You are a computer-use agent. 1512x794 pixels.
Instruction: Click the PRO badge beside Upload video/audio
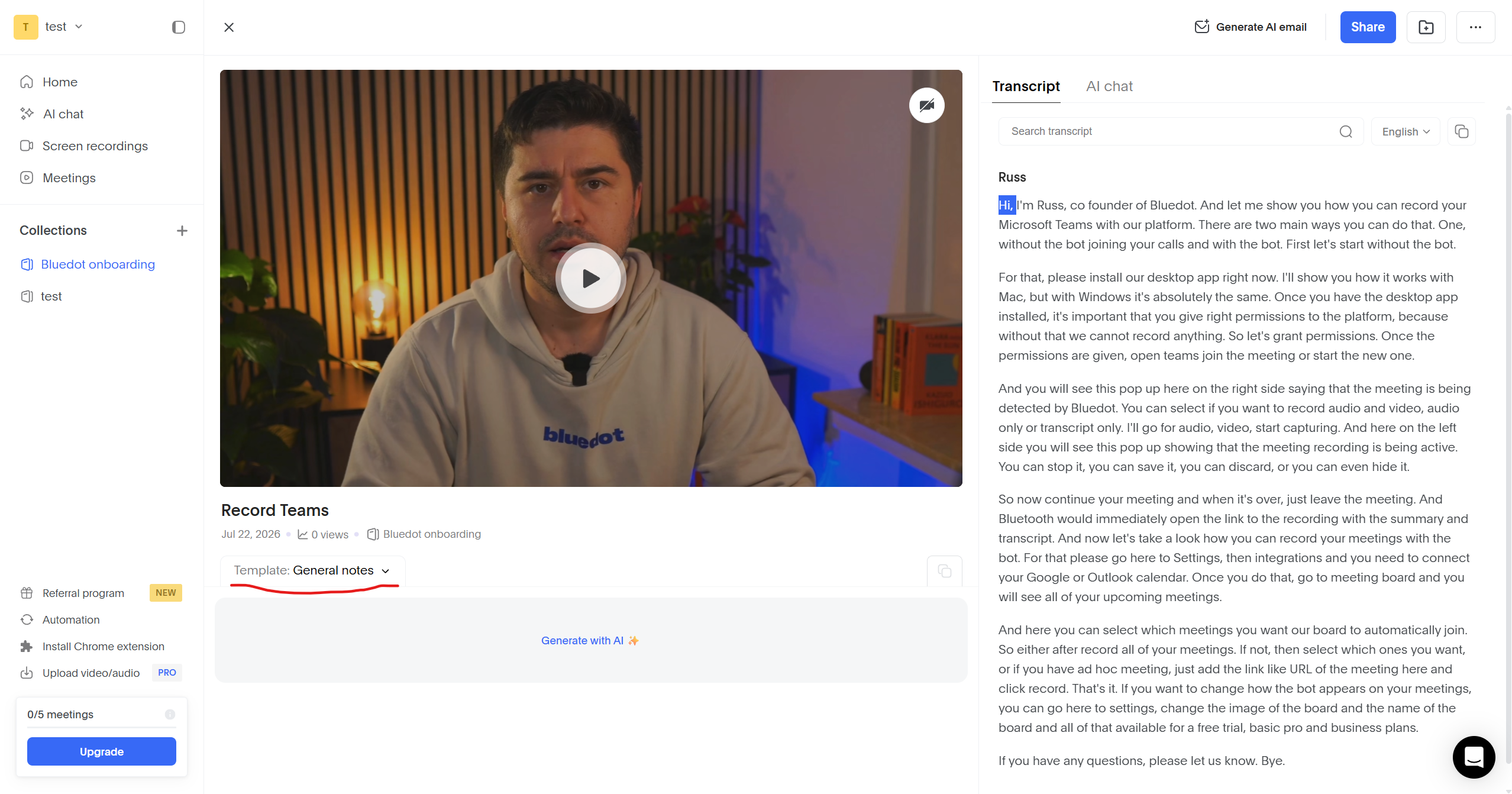tap(167, 673)
